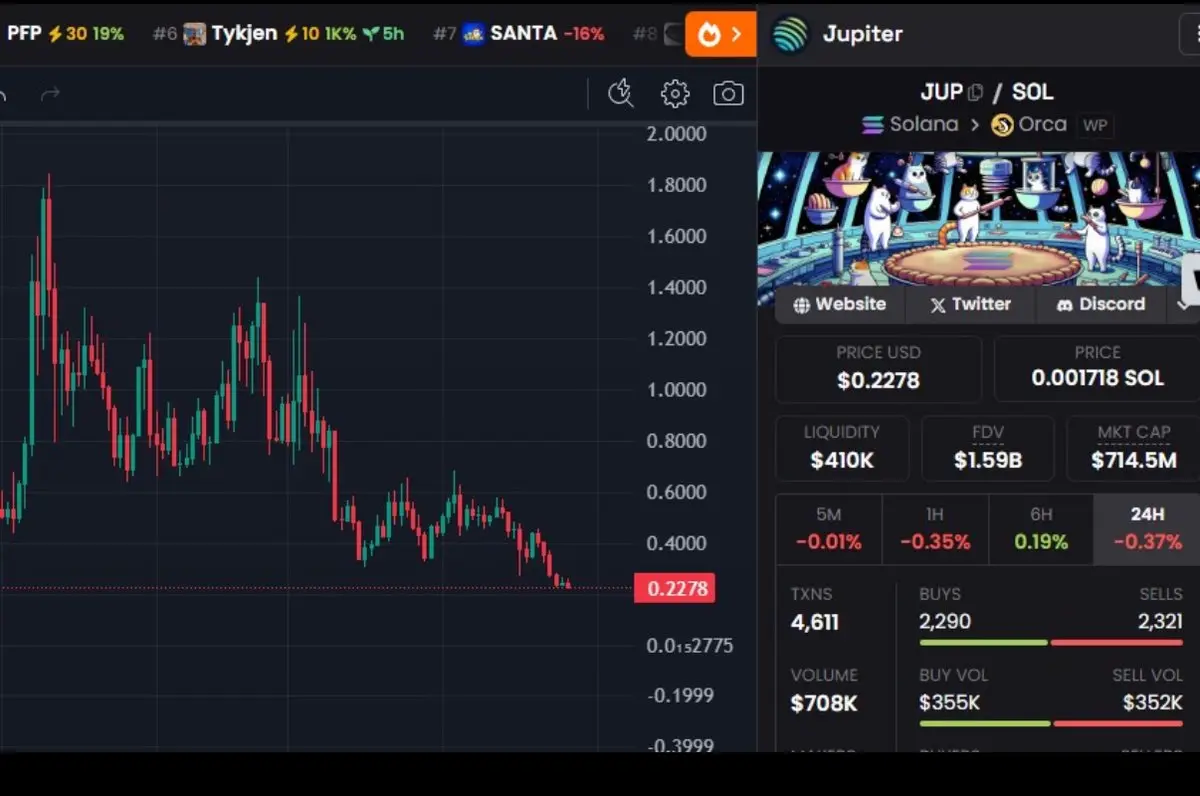Select the 1H timeframe tab

(x=935, y=529)
